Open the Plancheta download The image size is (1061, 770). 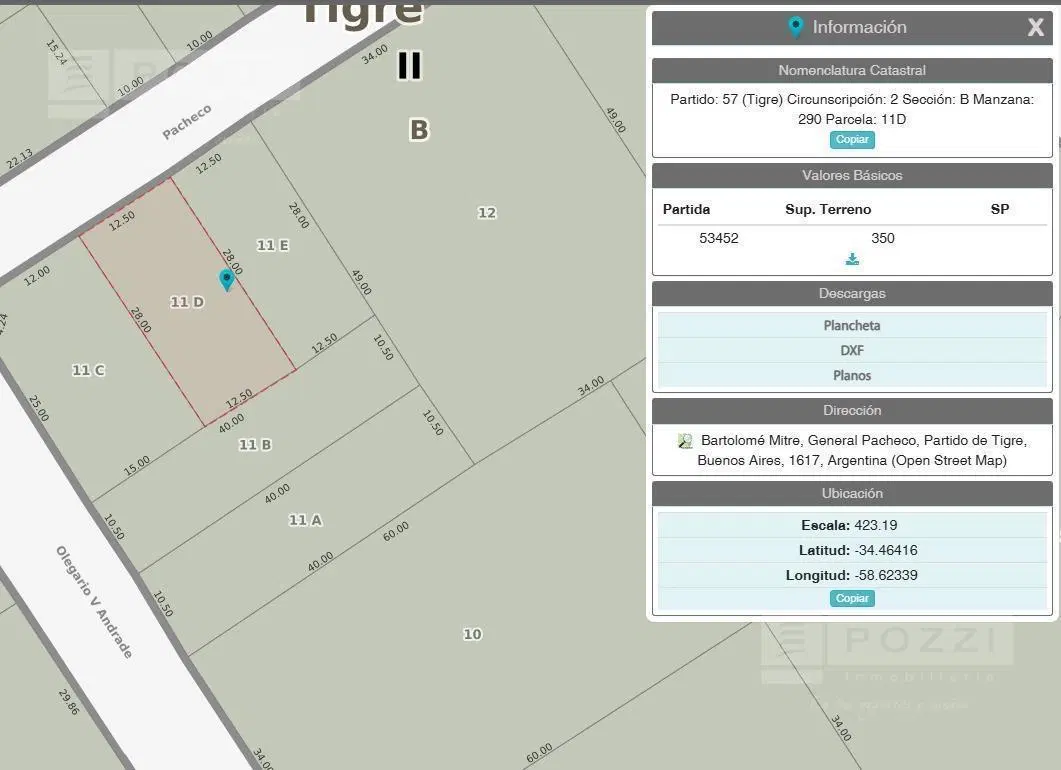tap(852, 325)
